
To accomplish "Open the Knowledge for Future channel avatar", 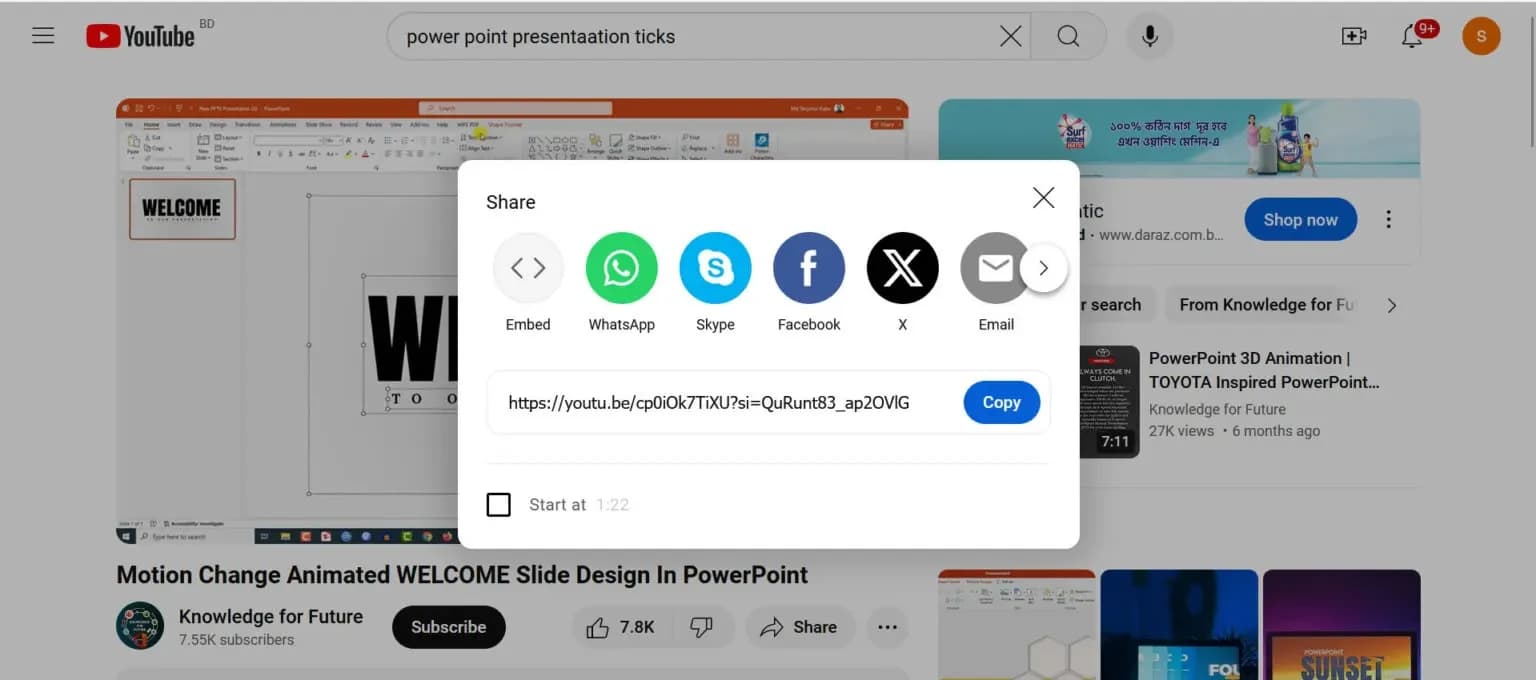I will tap(140, 626).
